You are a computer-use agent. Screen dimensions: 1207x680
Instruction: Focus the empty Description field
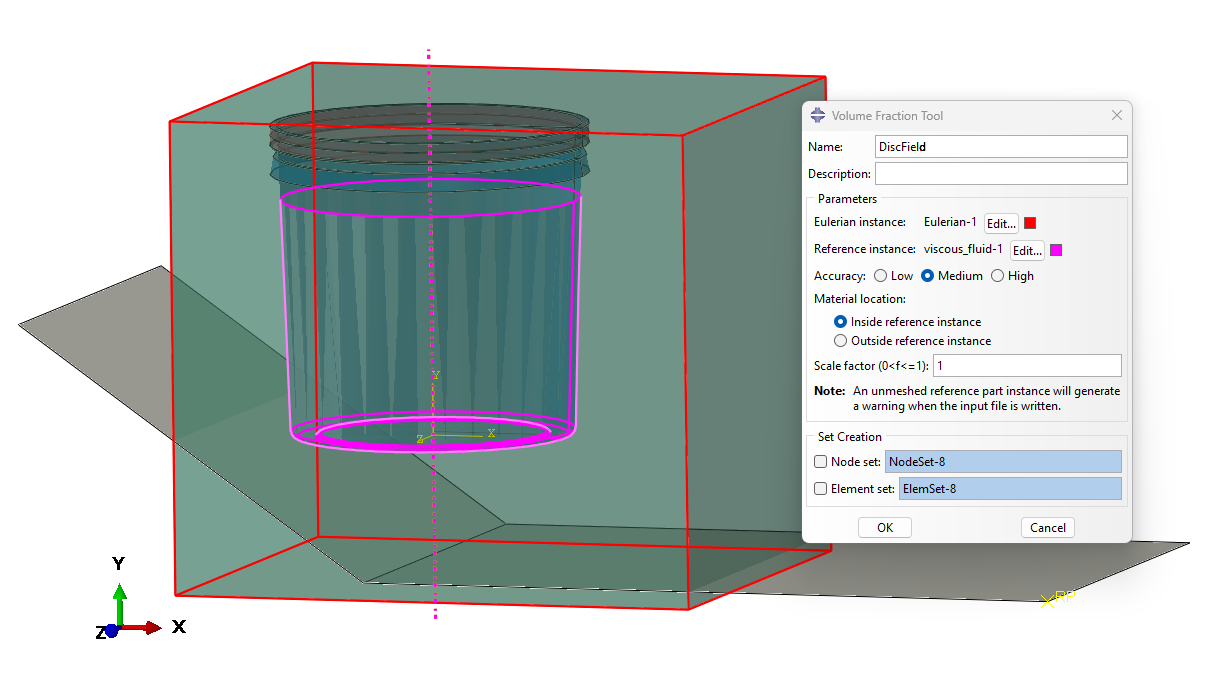coord(1000,174)
